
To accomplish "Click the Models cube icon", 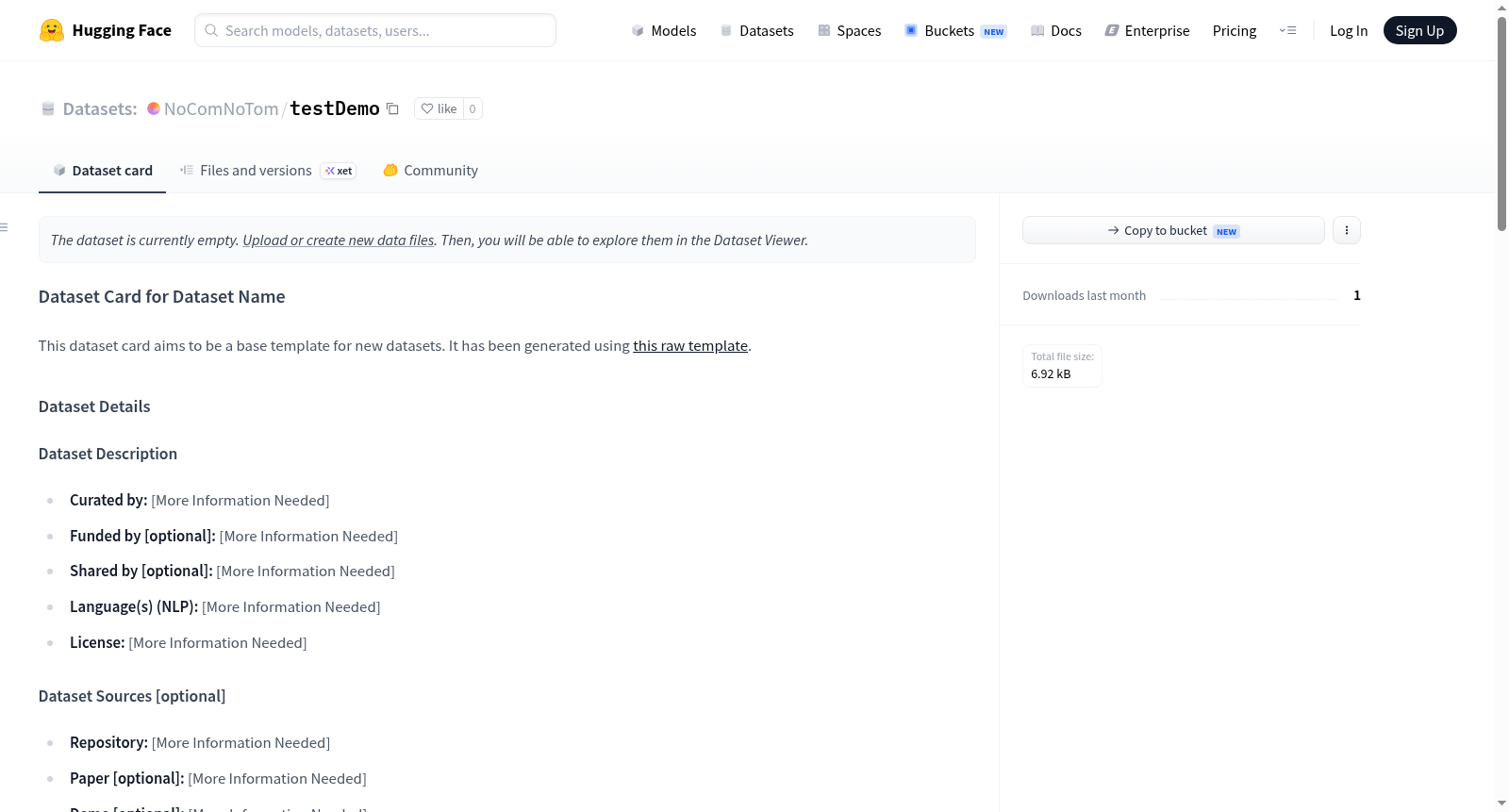I will [638, 30].
